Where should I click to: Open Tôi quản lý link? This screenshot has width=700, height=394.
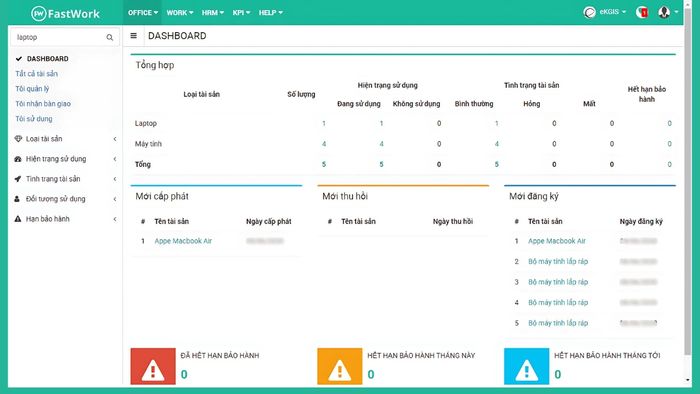pyautogui.click(x=32, y=89)
